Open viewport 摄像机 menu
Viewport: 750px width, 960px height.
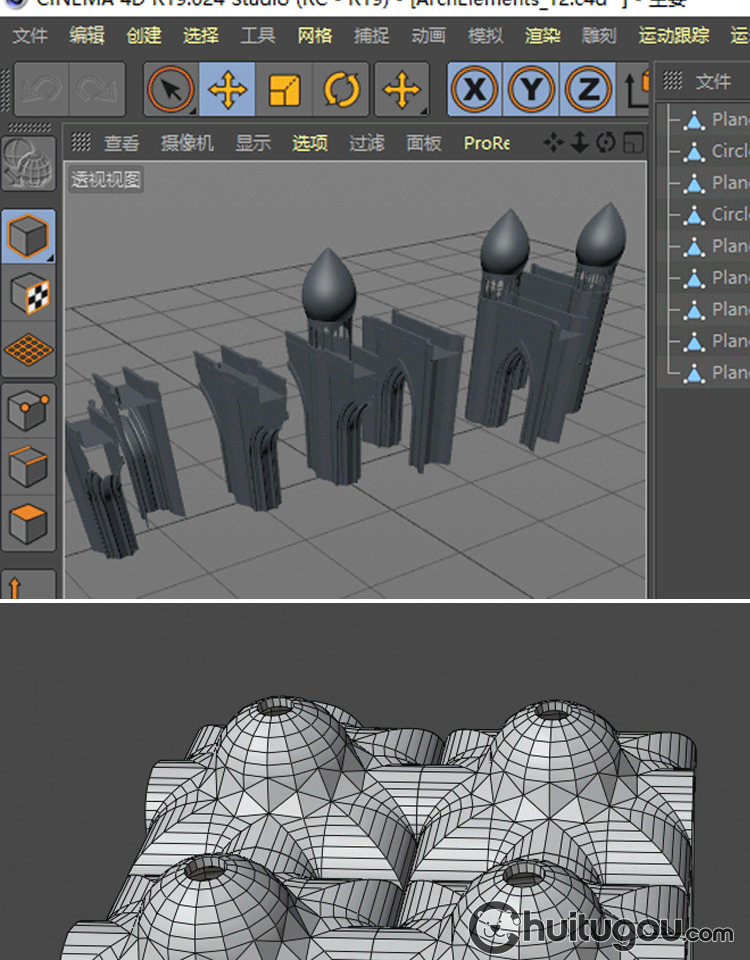coord(187,143)
